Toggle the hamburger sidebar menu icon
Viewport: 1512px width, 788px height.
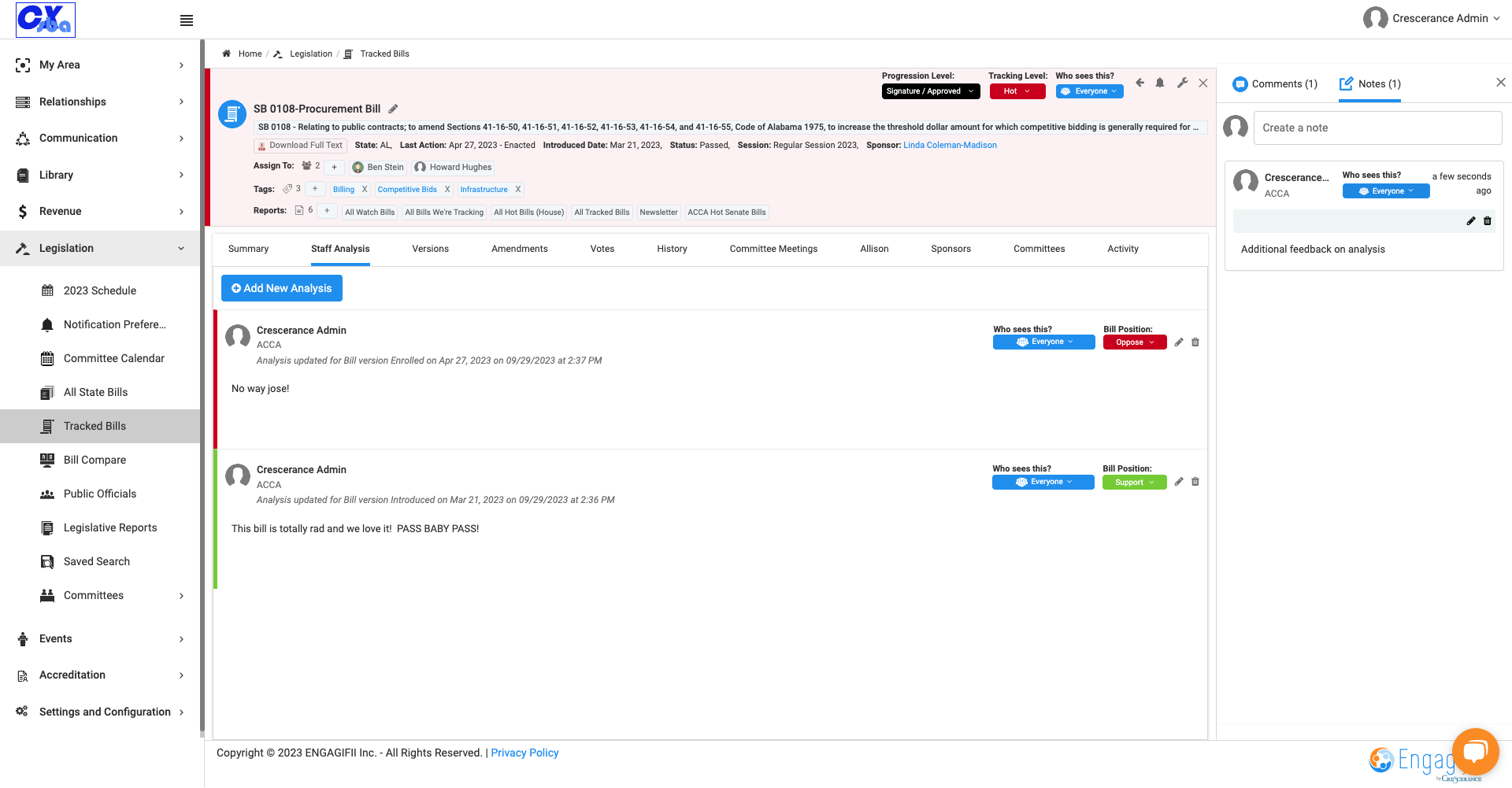coord(187,20)
